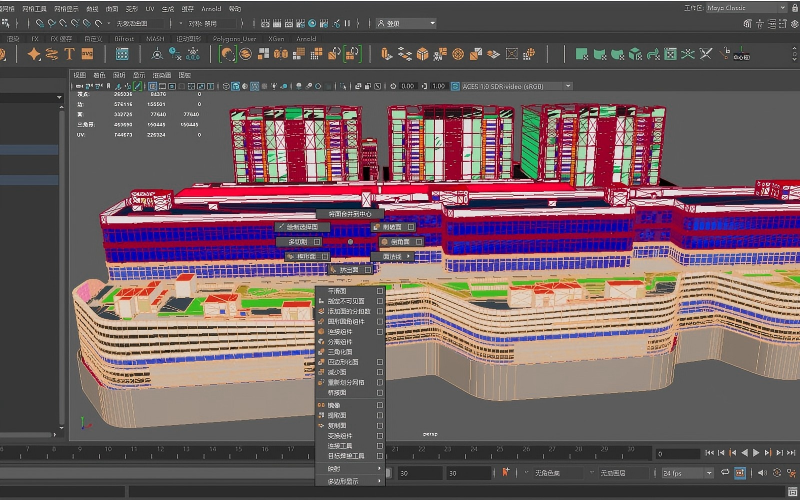Select the Super Shape star shelf icon
800x500 pixels.
coord(34,54)
